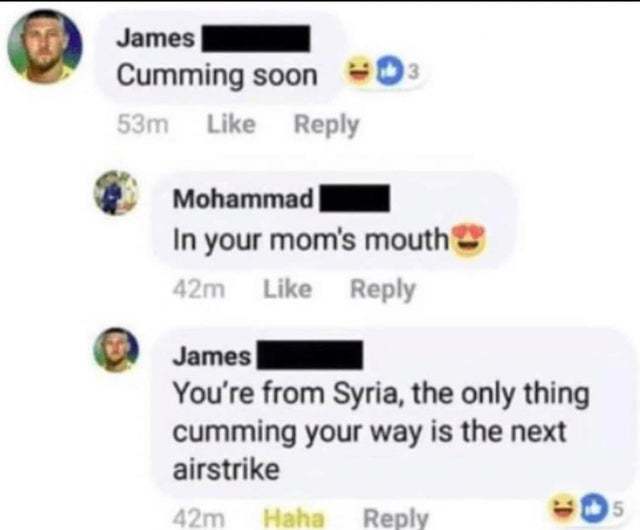Open Mohammad's profile name link

tap(243, 198)
